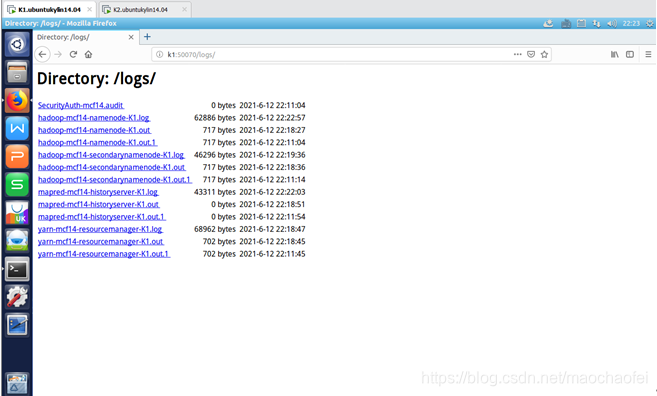
Task: Click timestamp 2021-6-12 22:22:57
Action: (x=272, y=118)
